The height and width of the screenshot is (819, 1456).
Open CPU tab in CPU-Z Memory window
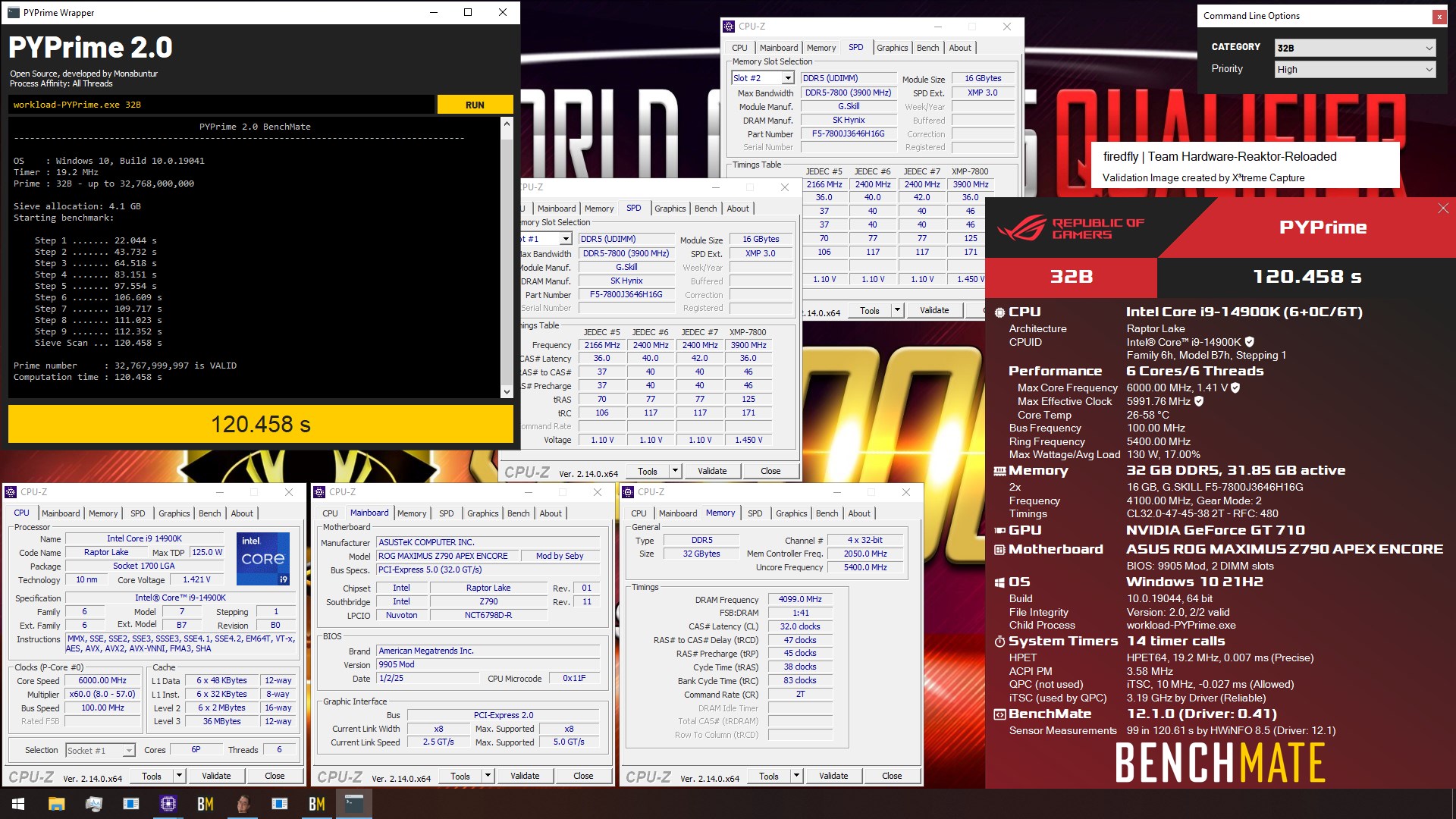coord(639,513)
